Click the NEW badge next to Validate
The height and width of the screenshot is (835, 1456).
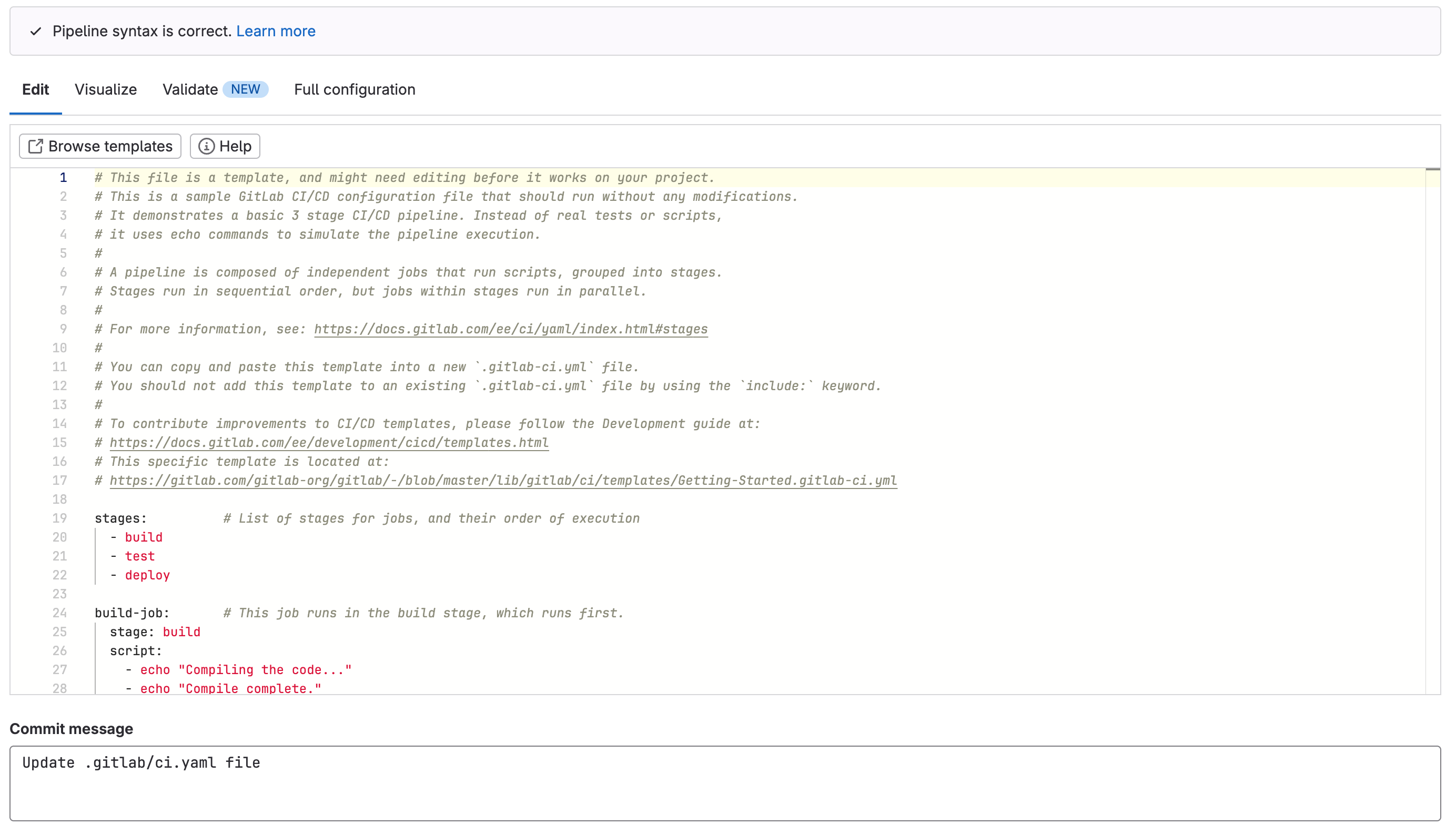point(245,89)
